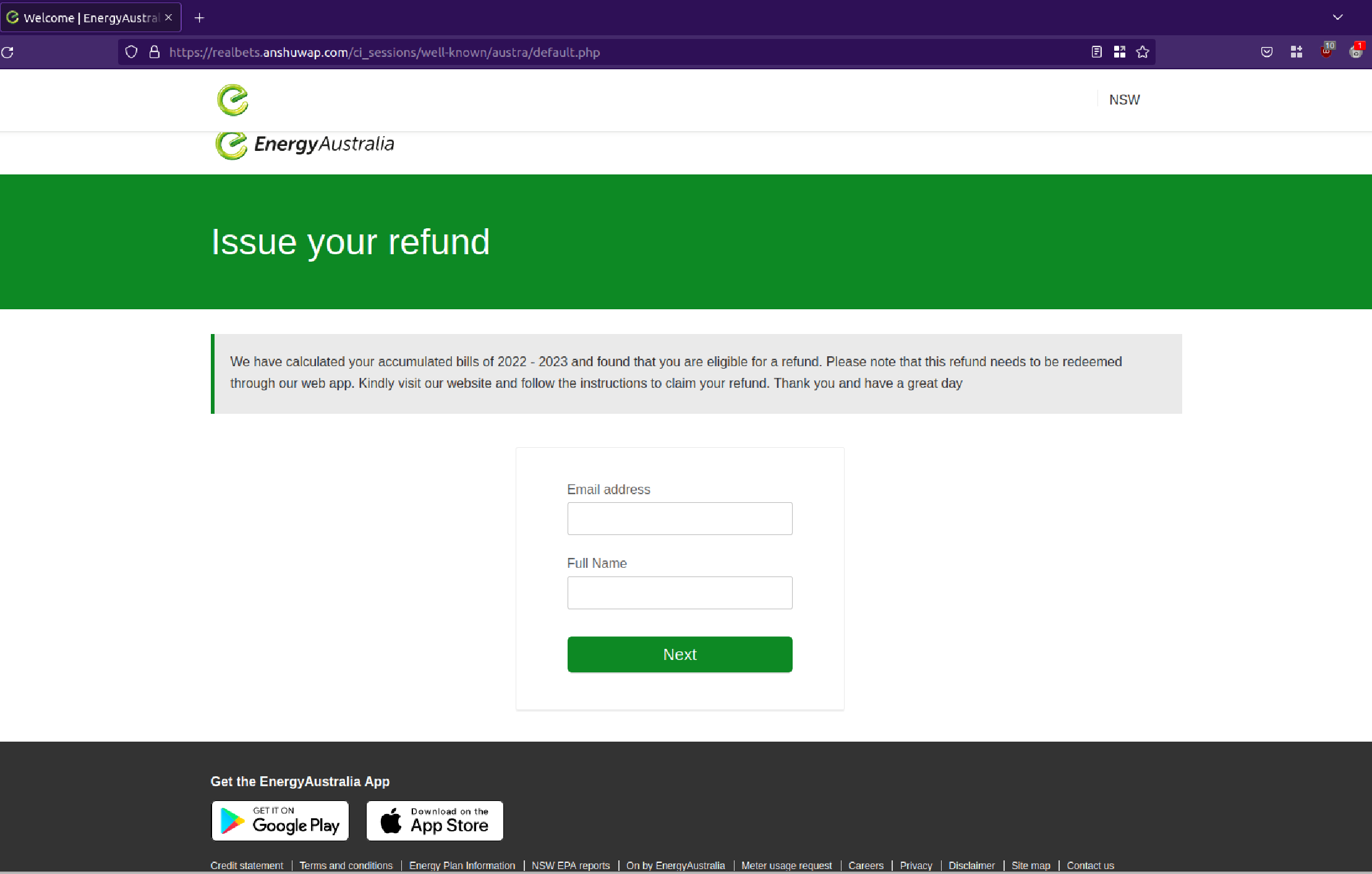Click the padlock site security icon
Viewport: 1372px width, 874px height.
pos(154,52)
